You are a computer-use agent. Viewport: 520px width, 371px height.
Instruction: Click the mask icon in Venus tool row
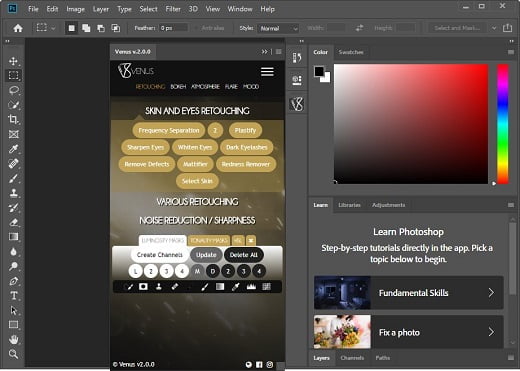coord(143,287)
